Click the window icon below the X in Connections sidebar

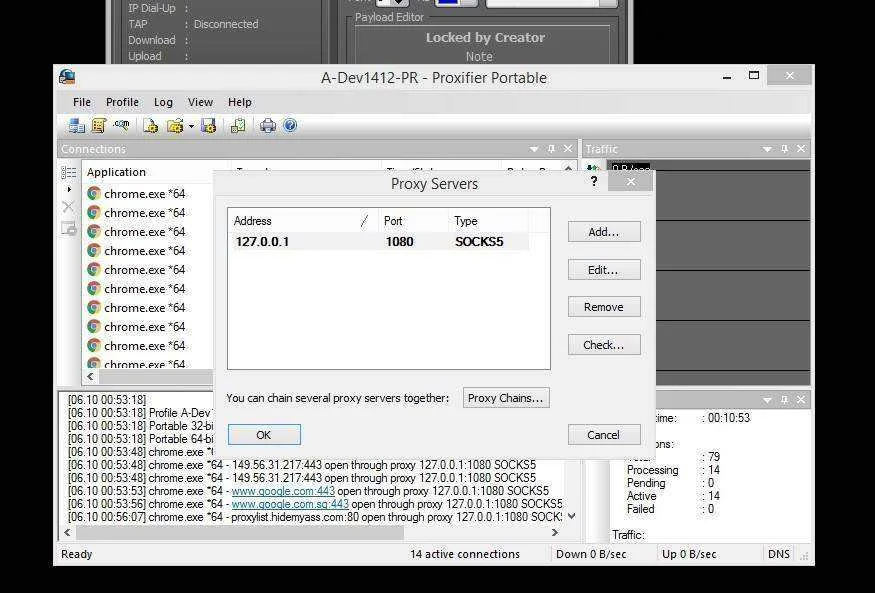69,228
